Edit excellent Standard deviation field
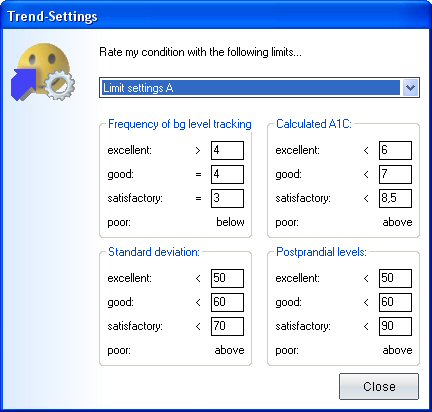 click(227, 278)
